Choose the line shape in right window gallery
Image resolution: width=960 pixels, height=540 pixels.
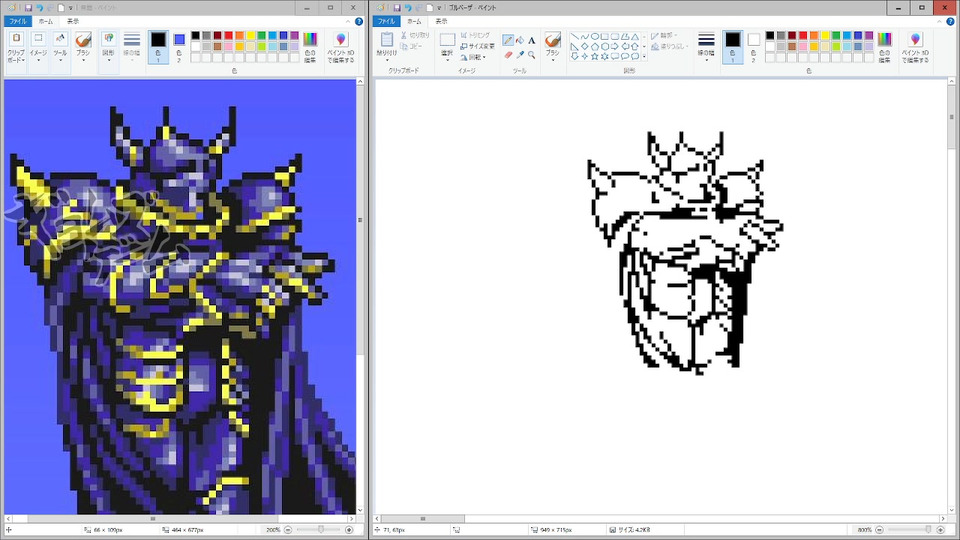coord(574,36)
